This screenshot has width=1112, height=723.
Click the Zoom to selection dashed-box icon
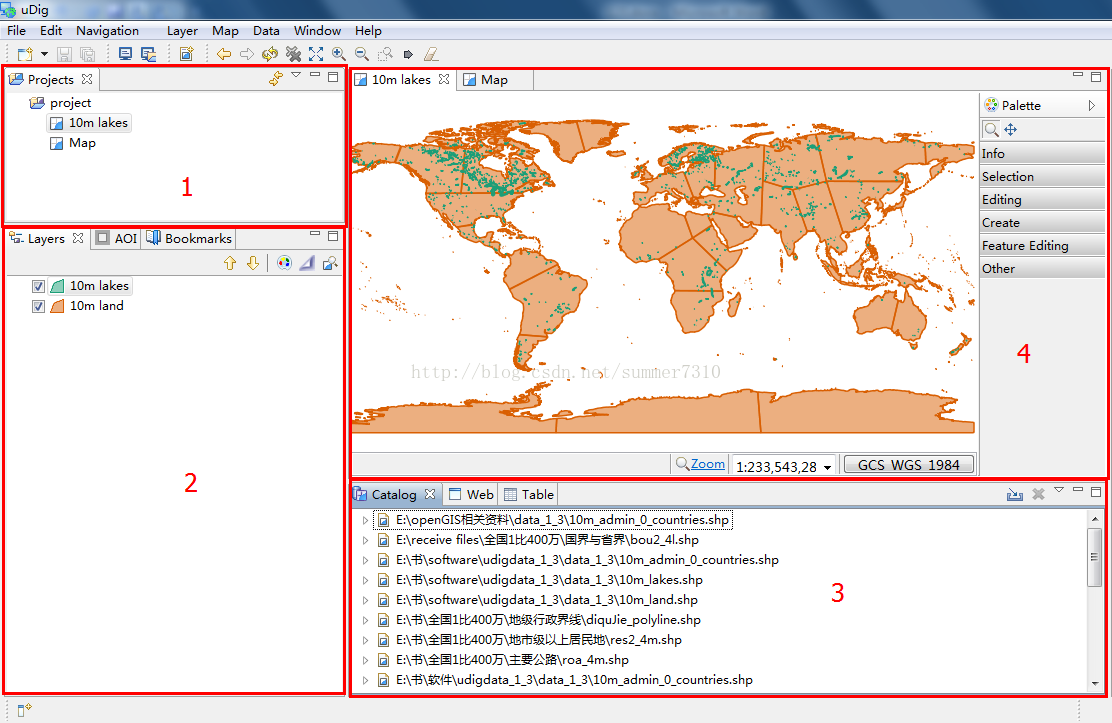[385, 54]
